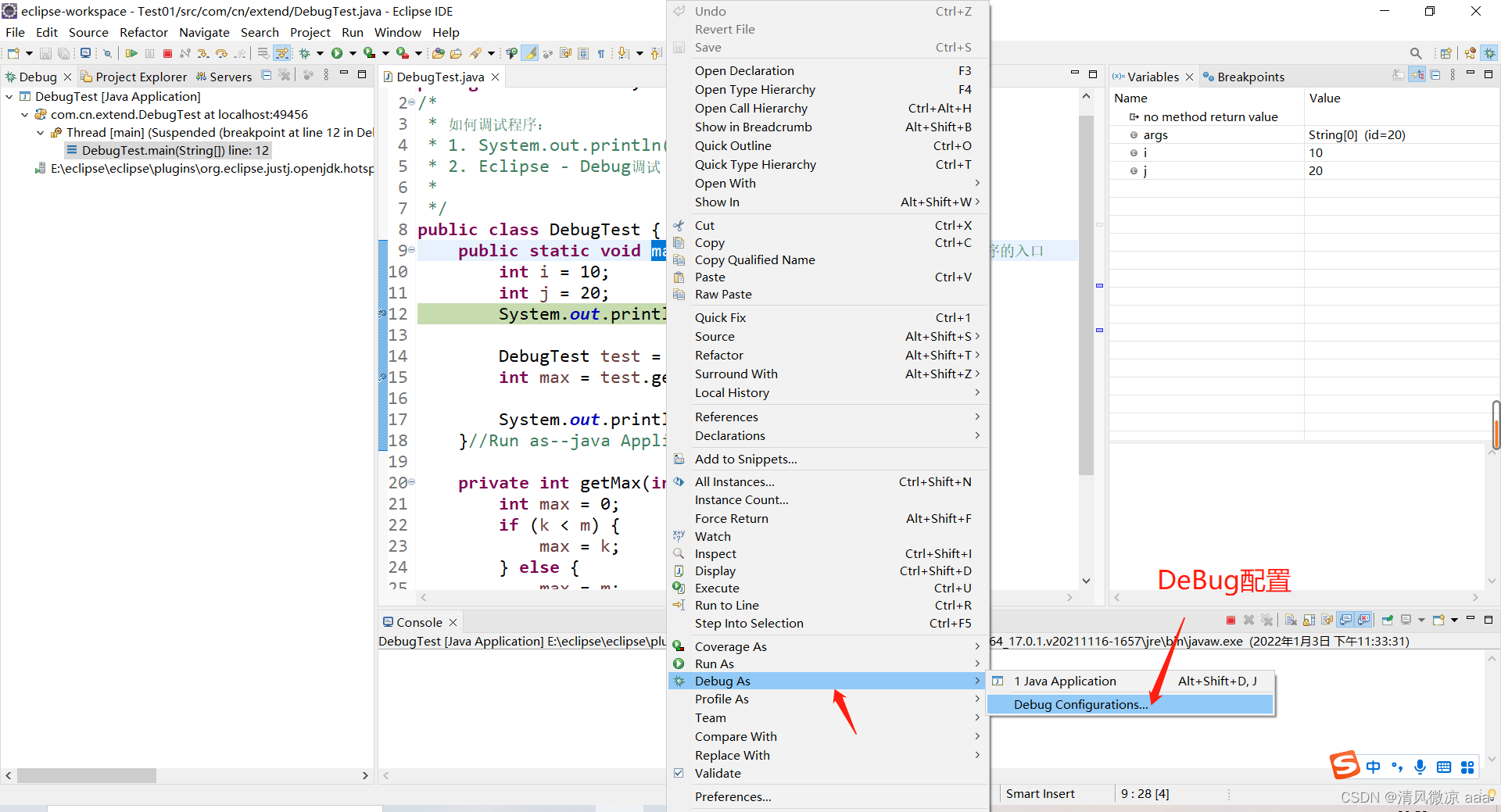Select Quick Outline from context menu
The image size is (1501, 812).
733,145
